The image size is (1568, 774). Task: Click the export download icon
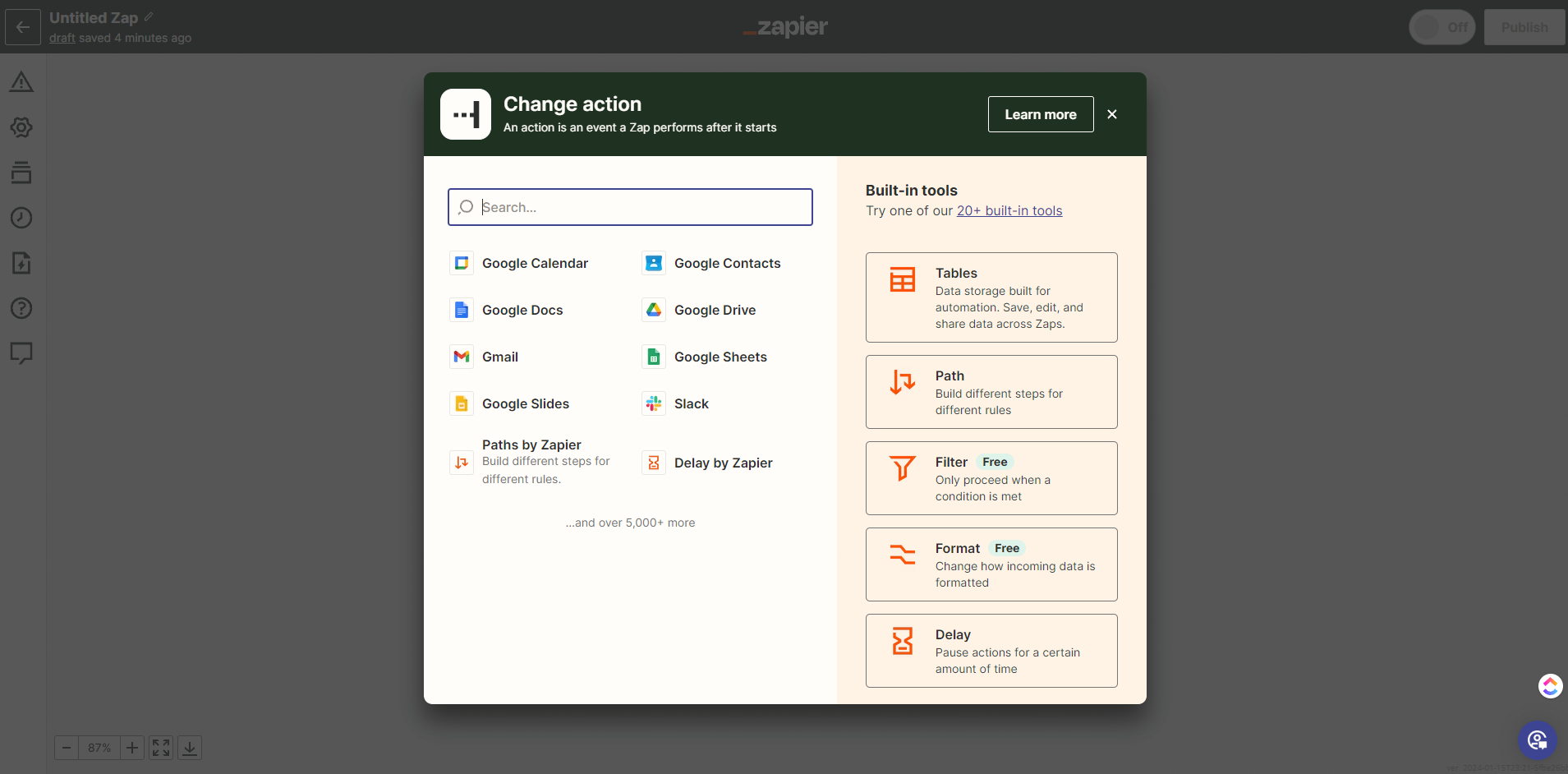tap(190, 748)
